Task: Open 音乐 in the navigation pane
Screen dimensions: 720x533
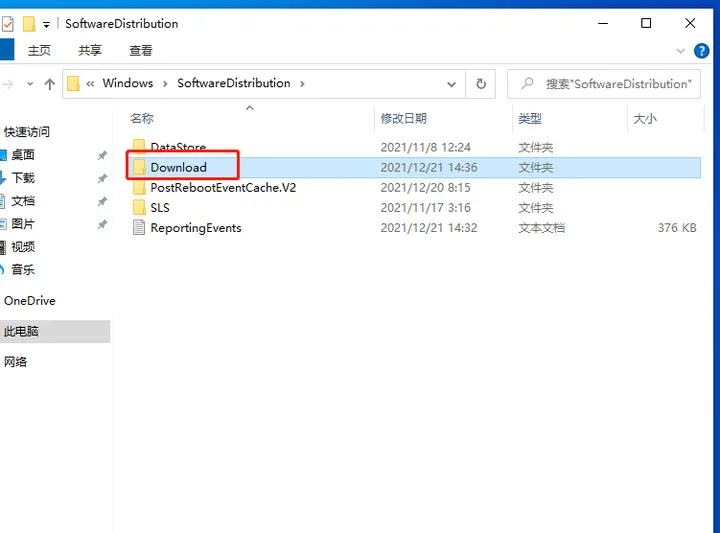Action: pos(23,269)
